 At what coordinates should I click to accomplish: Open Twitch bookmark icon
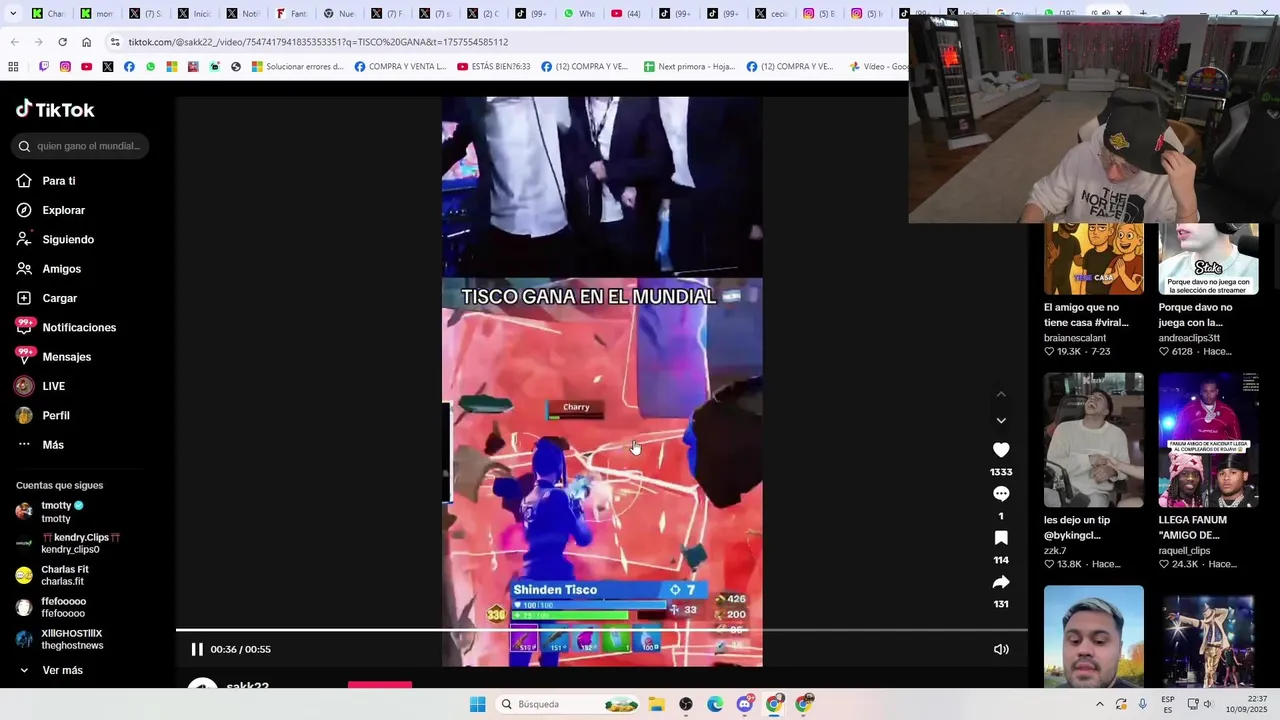(44, 67)
